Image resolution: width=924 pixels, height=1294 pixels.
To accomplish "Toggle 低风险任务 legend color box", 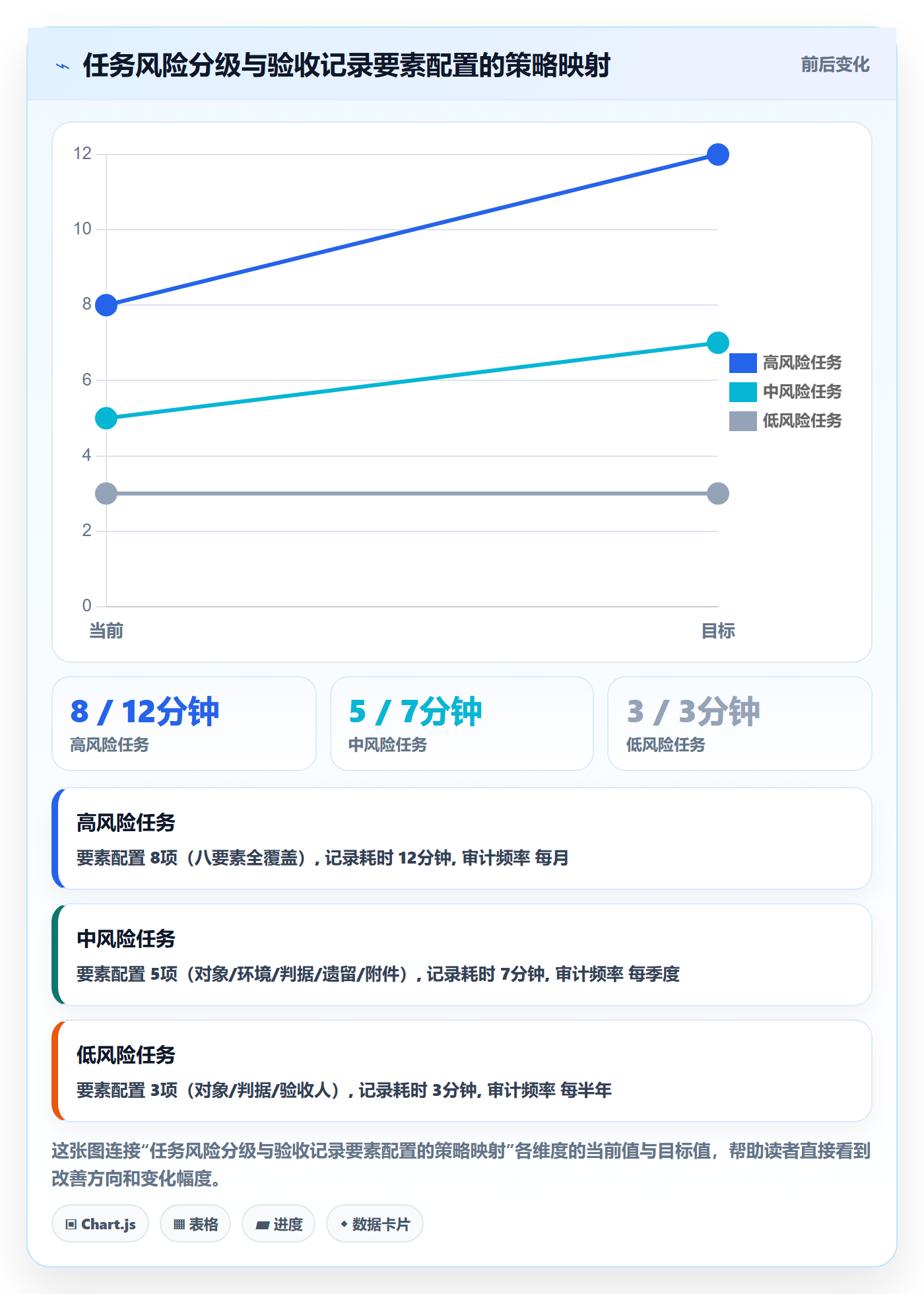I will coord(742,421).
